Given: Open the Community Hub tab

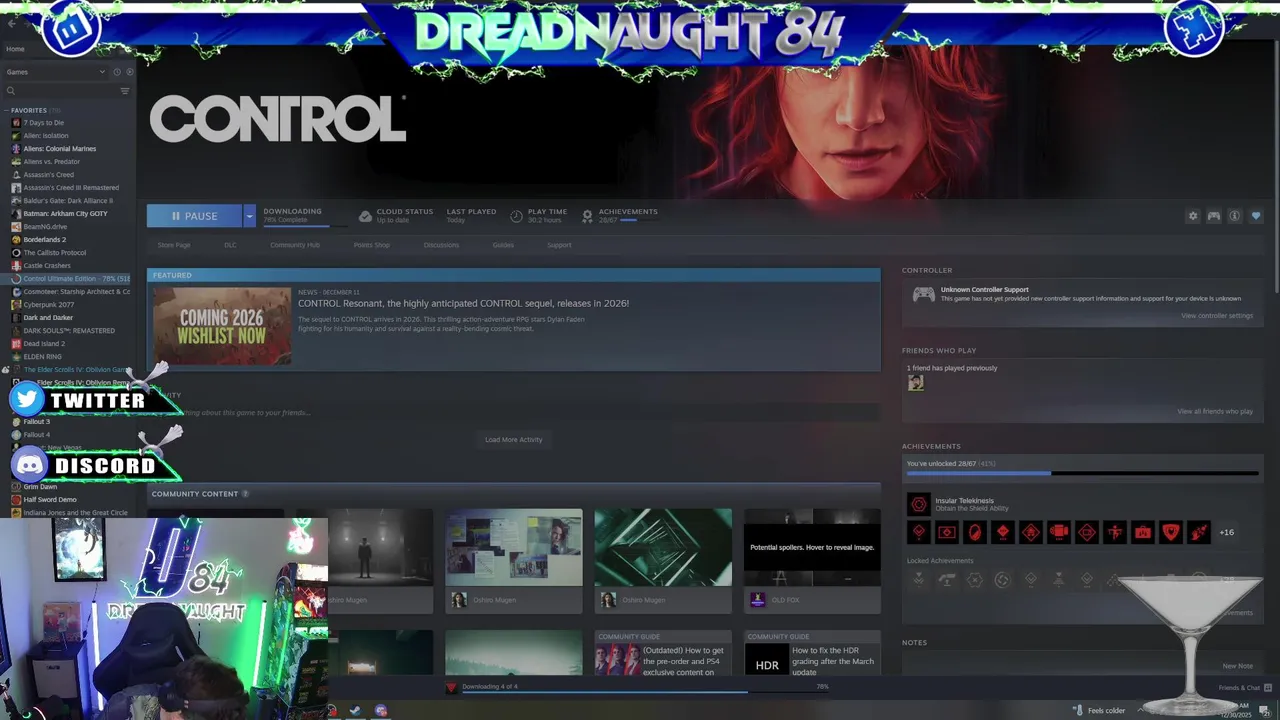Looking at the screenshot, I should click(x=294, y=245).
